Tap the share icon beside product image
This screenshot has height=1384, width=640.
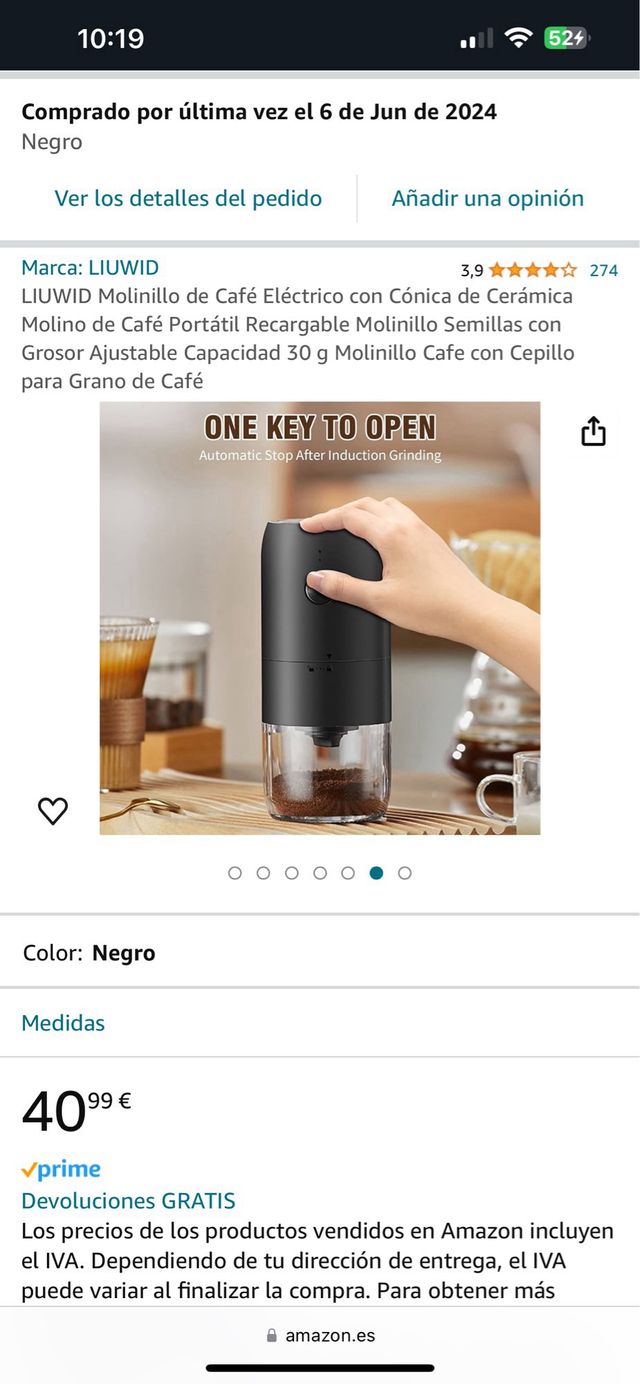coord(593,431)
